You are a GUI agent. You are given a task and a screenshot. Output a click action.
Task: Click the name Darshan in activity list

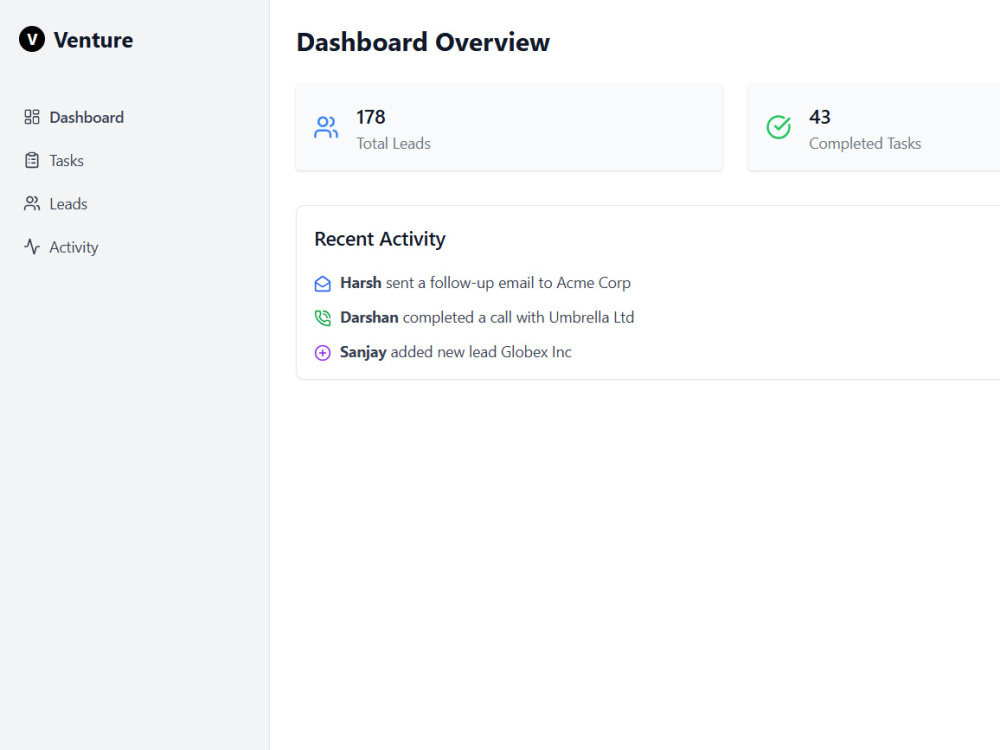click(369, 318)
